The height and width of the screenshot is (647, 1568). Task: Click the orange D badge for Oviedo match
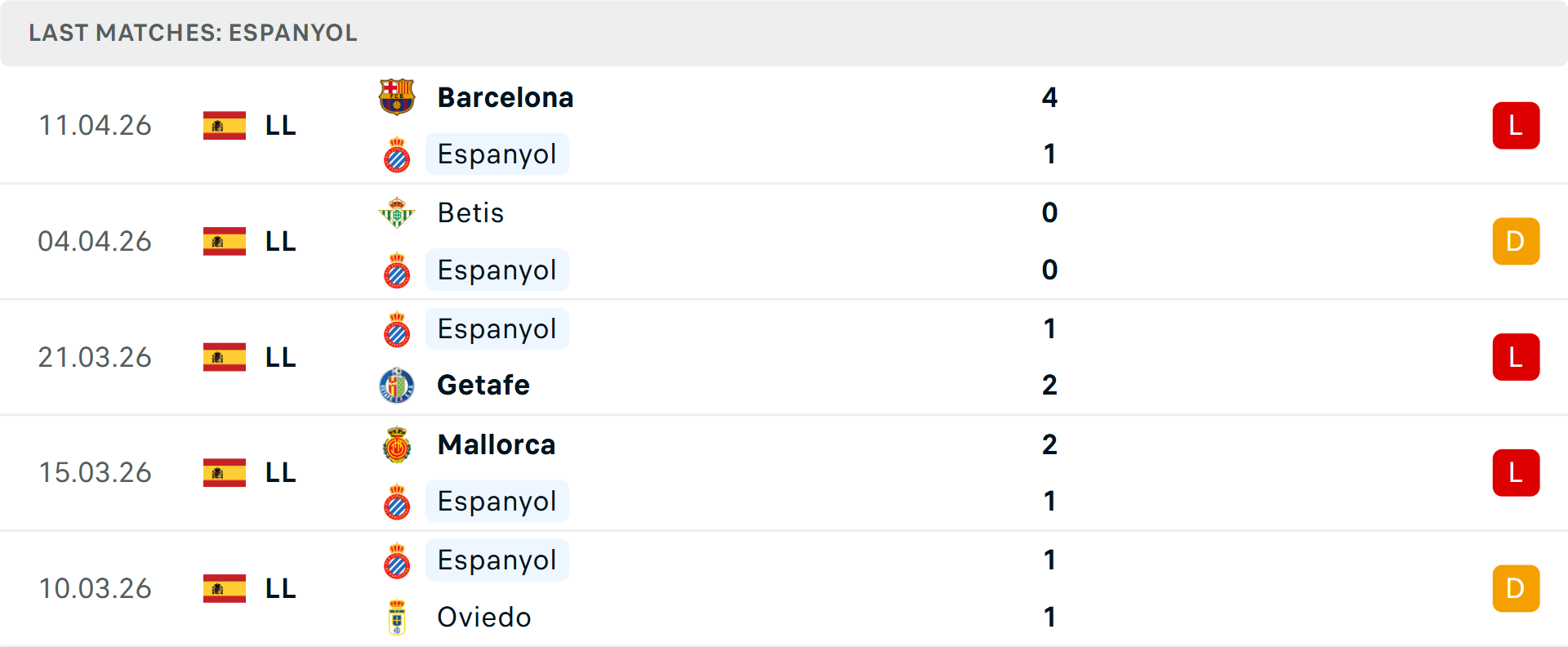pos(1516,588)
